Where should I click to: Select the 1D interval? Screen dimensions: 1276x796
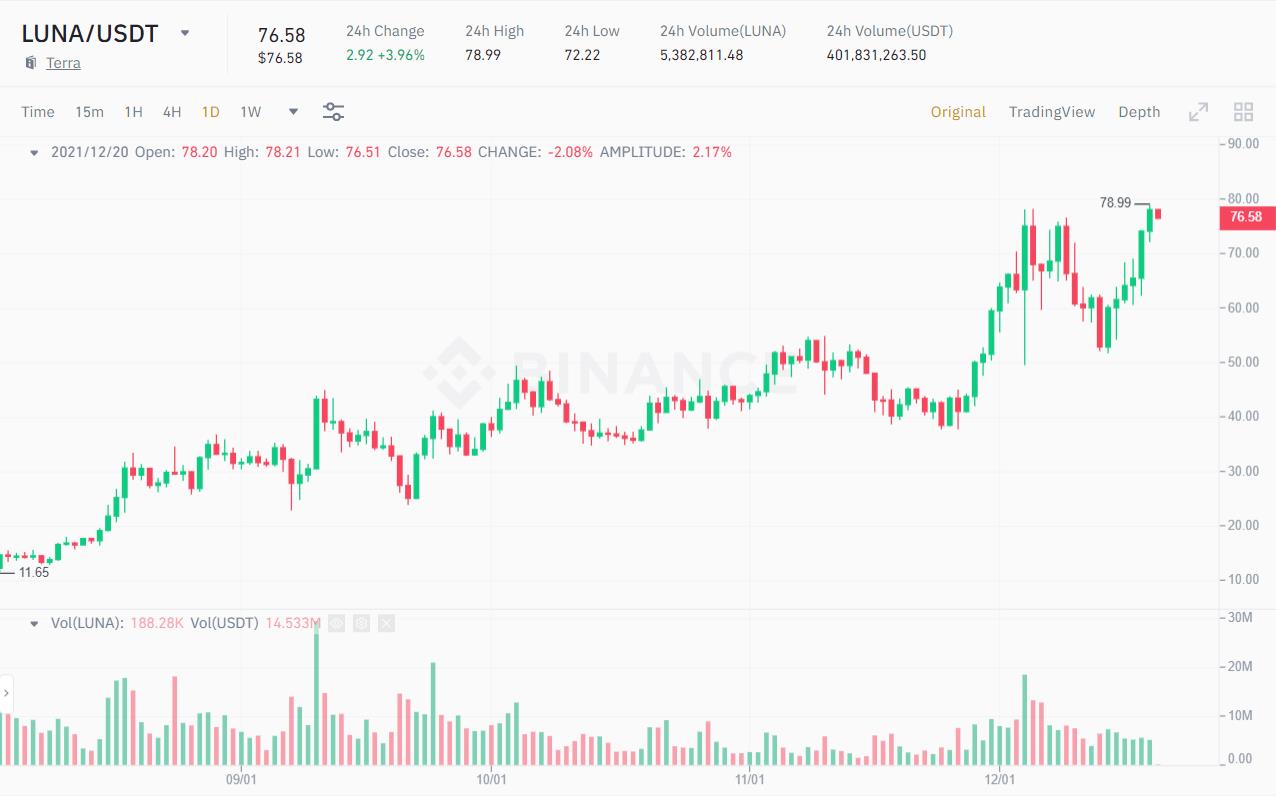(210, 112)
